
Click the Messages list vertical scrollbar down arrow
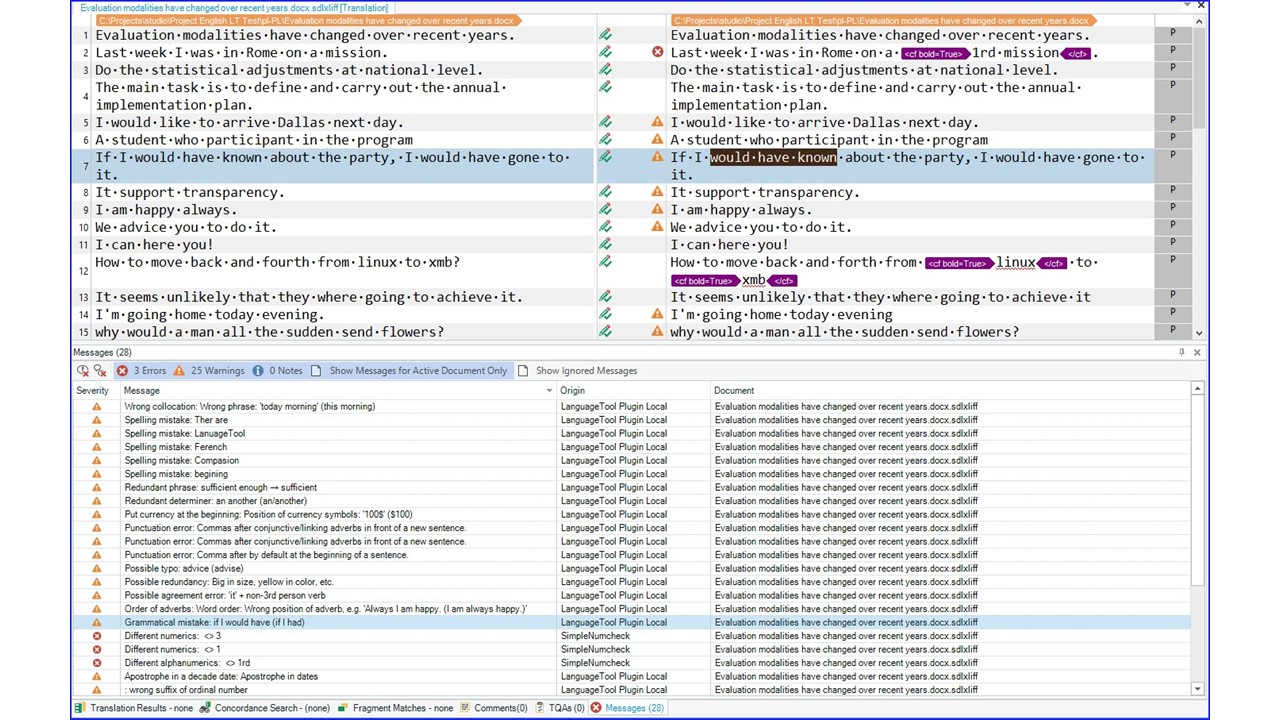coord(1197,689)
